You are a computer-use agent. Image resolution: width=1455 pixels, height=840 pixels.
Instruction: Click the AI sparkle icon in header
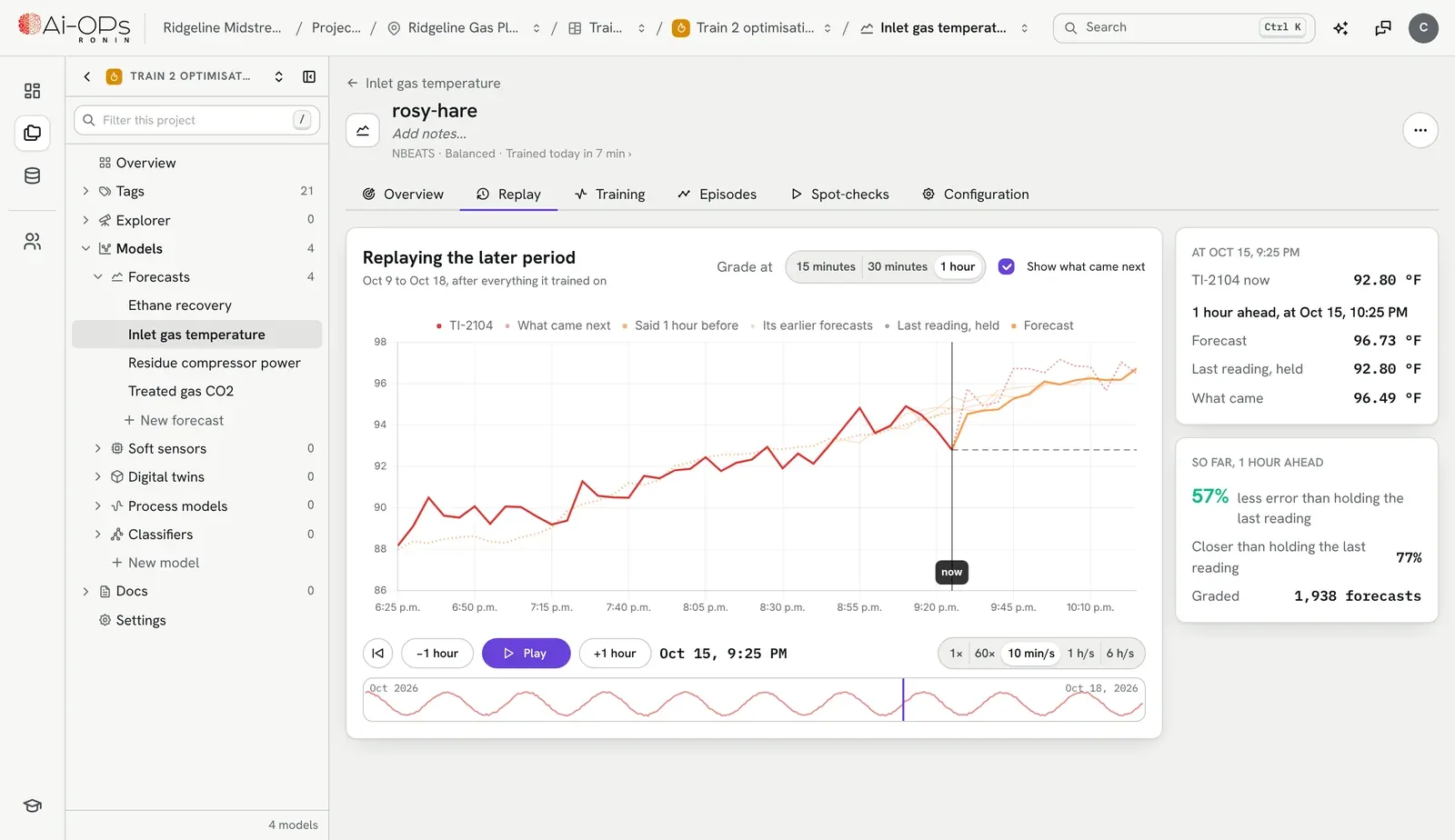tap(1340, 28)
